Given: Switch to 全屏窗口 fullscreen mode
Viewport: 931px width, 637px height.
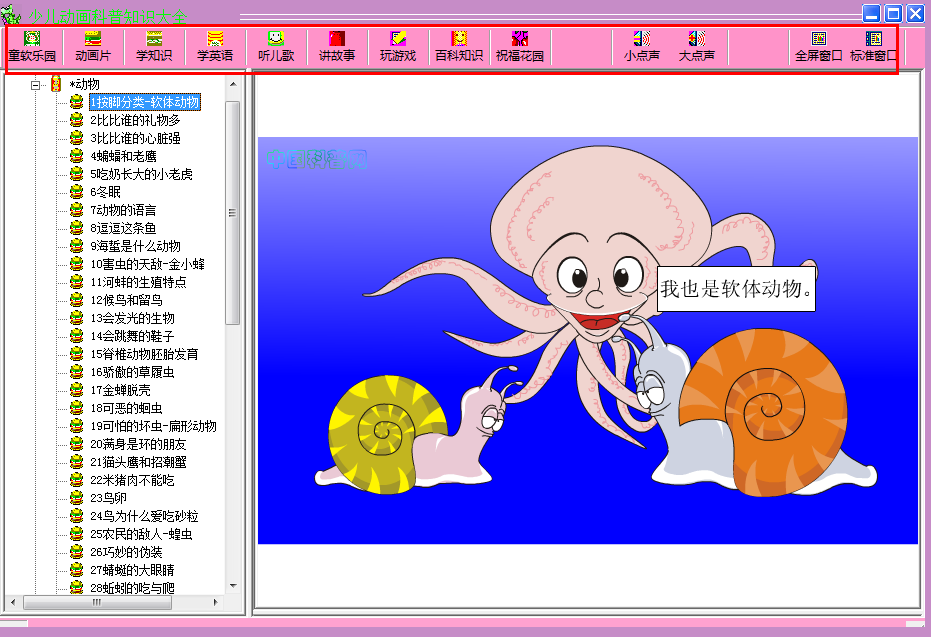Looking at the screenshot, I should point(819,47).
